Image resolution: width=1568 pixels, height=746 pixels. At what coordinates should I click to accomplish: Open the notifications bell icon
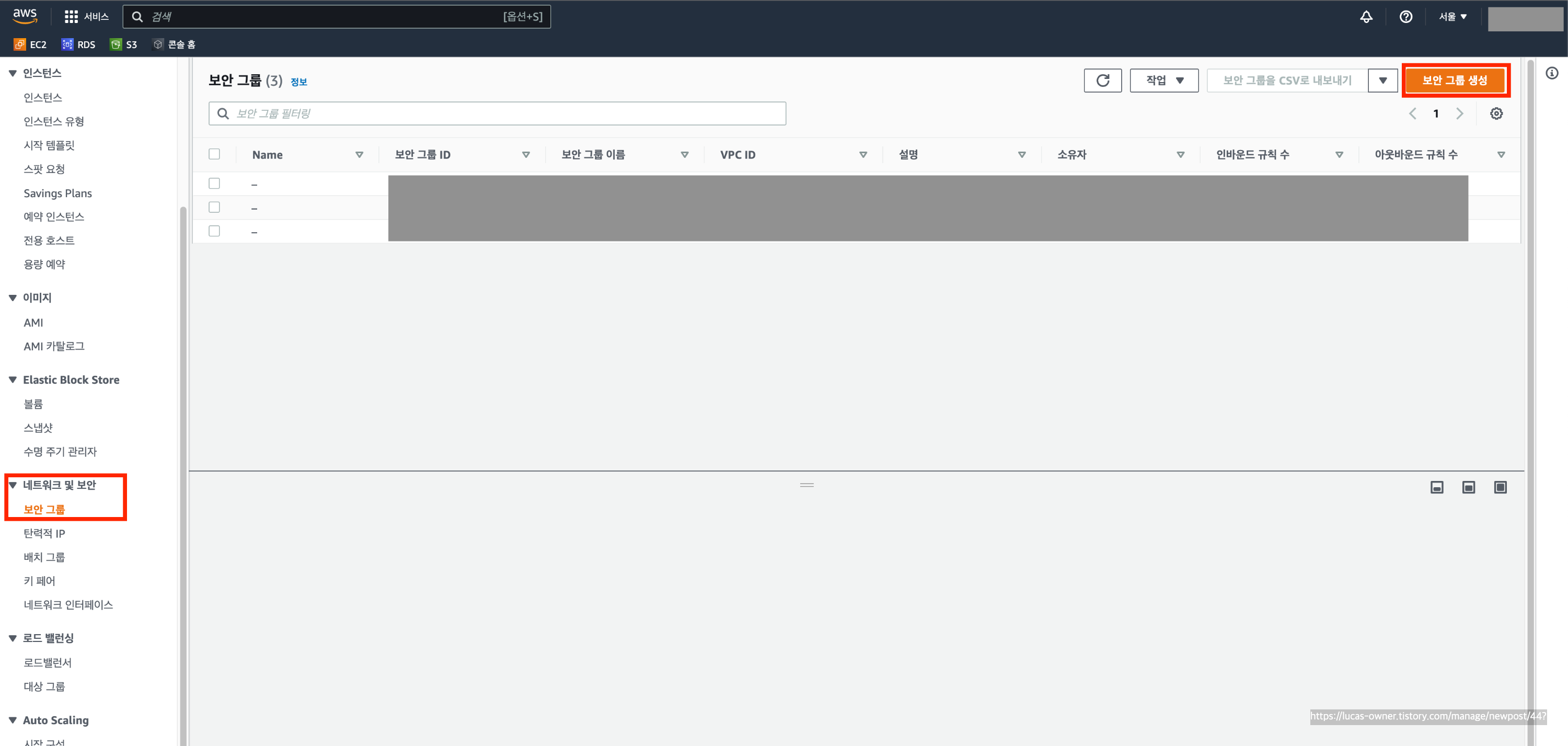[x=1366, y=16]
